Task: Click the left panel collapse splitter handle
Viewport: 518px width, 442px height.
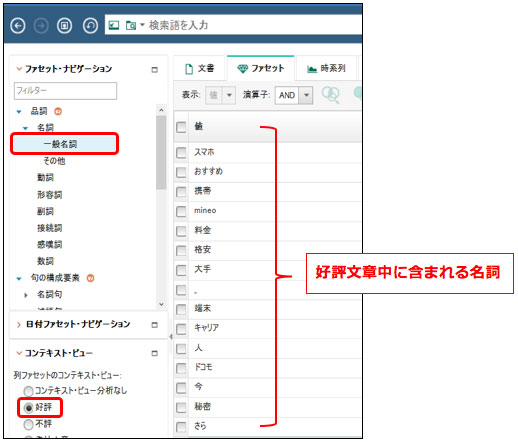Action: pos(171,337)
